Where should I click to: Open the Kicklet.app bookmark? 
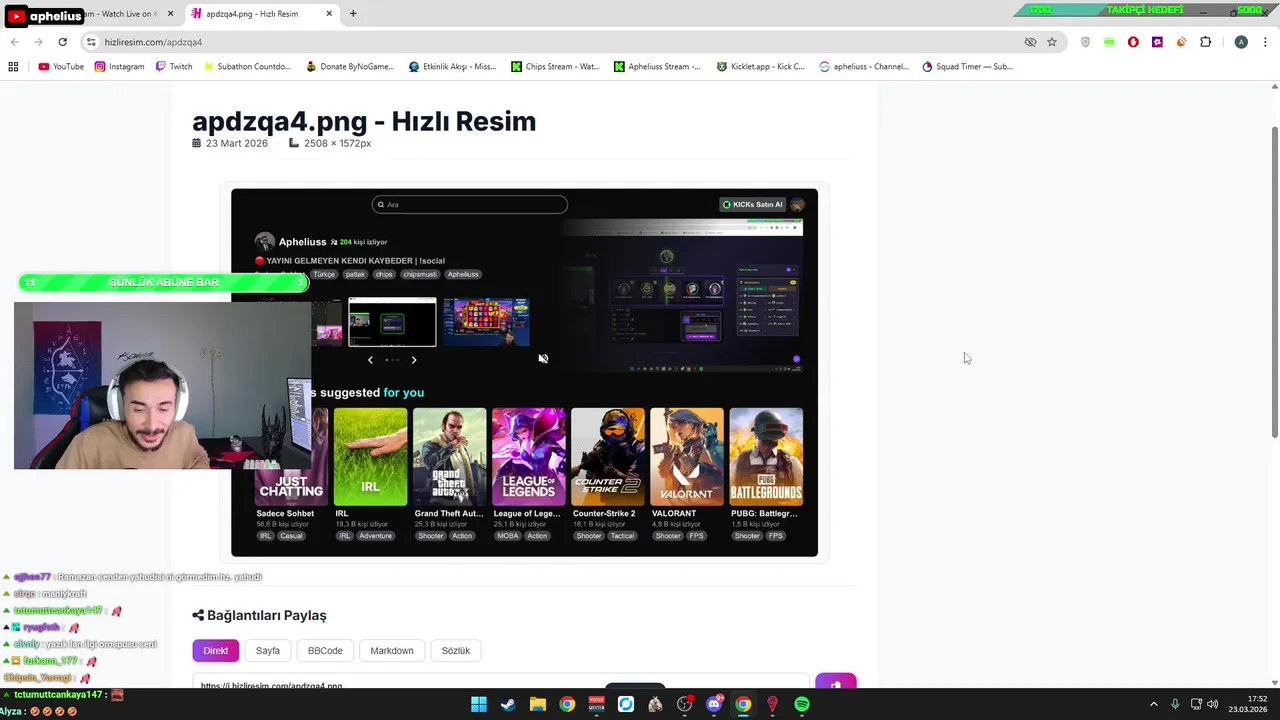click(x=760, y=67)
